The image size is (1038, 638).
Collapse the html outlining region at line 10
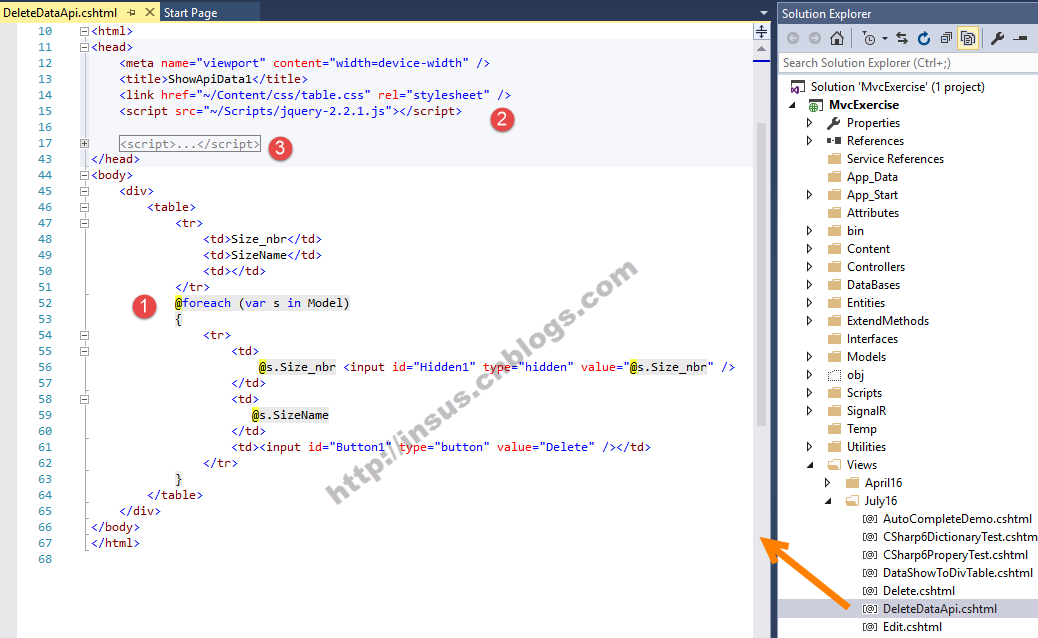tap(84, 31)
